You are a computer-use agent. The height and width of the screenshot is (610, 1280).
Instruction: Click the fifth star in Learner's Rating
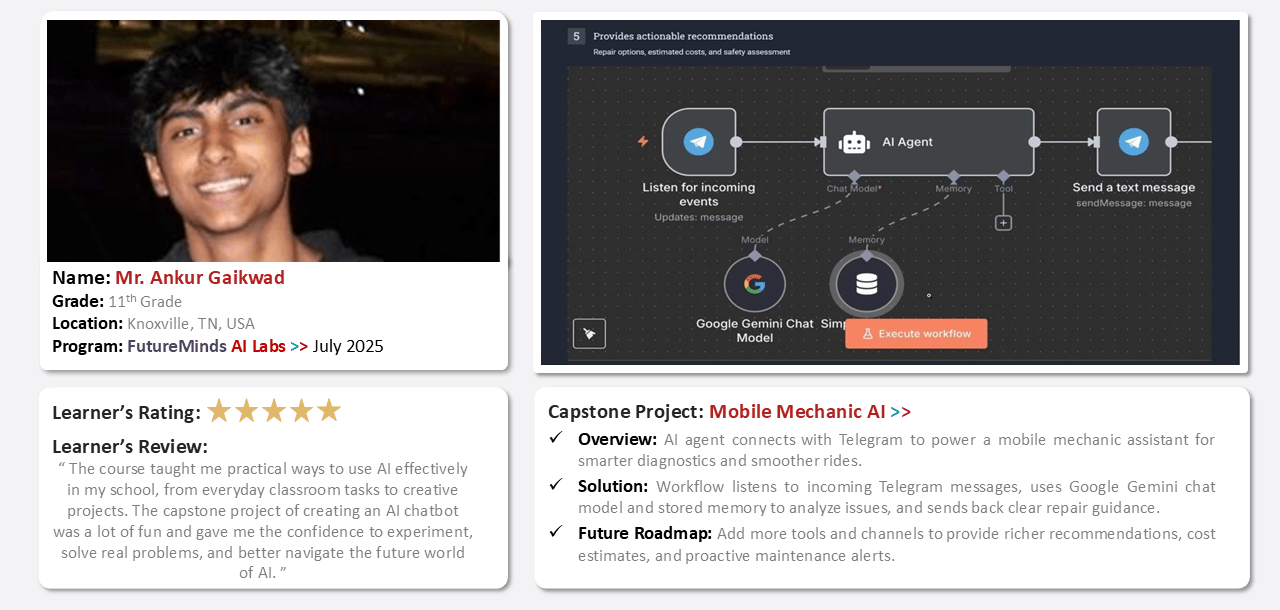(329, 411)
